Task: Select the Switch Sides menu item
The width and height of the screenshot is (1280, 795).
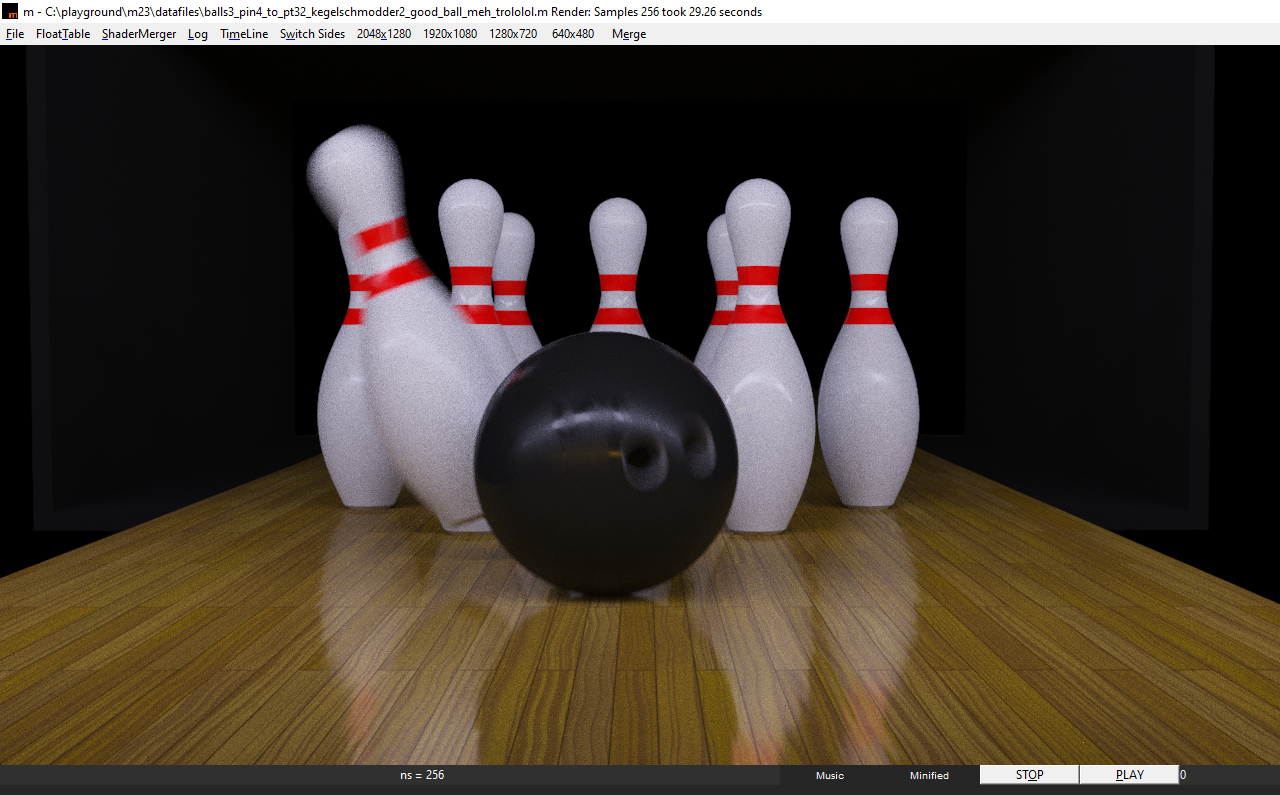Action: point(312,34)
